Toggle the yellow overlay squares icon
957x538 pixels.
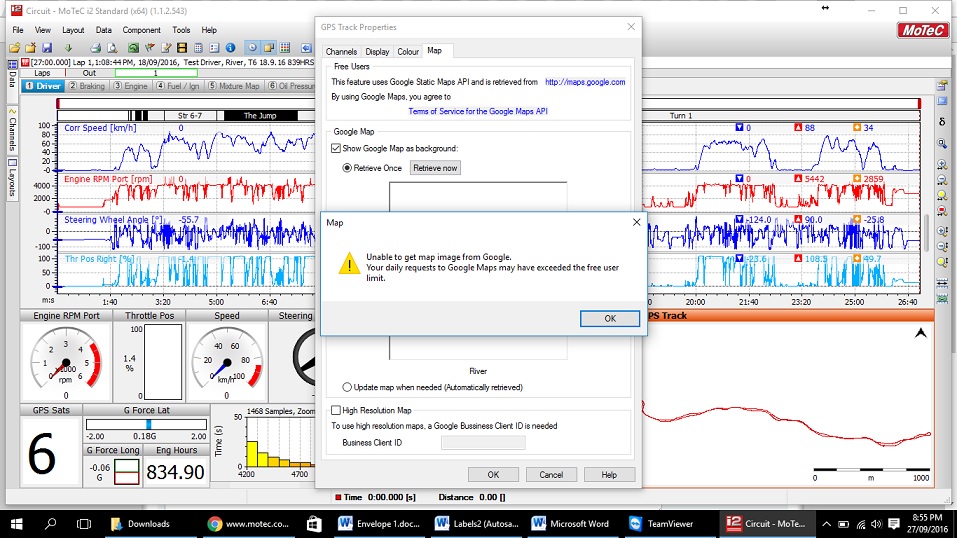(x=269, y=48)
